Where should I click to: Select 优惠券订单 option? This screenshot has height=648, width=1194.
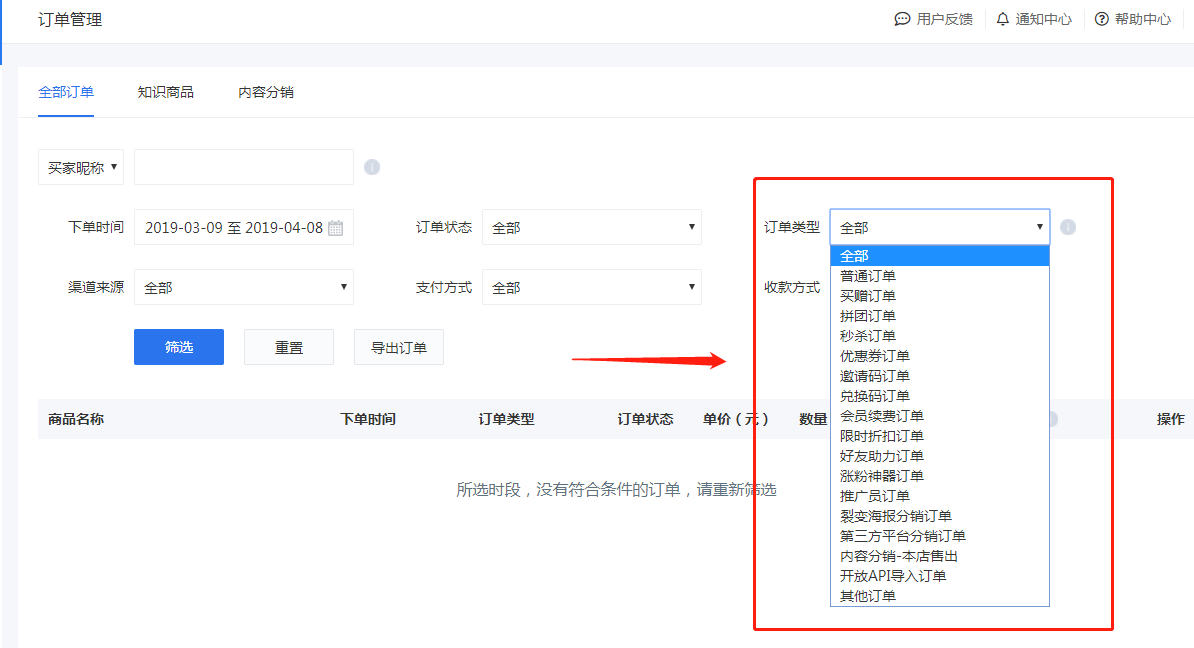coord(940,356)
